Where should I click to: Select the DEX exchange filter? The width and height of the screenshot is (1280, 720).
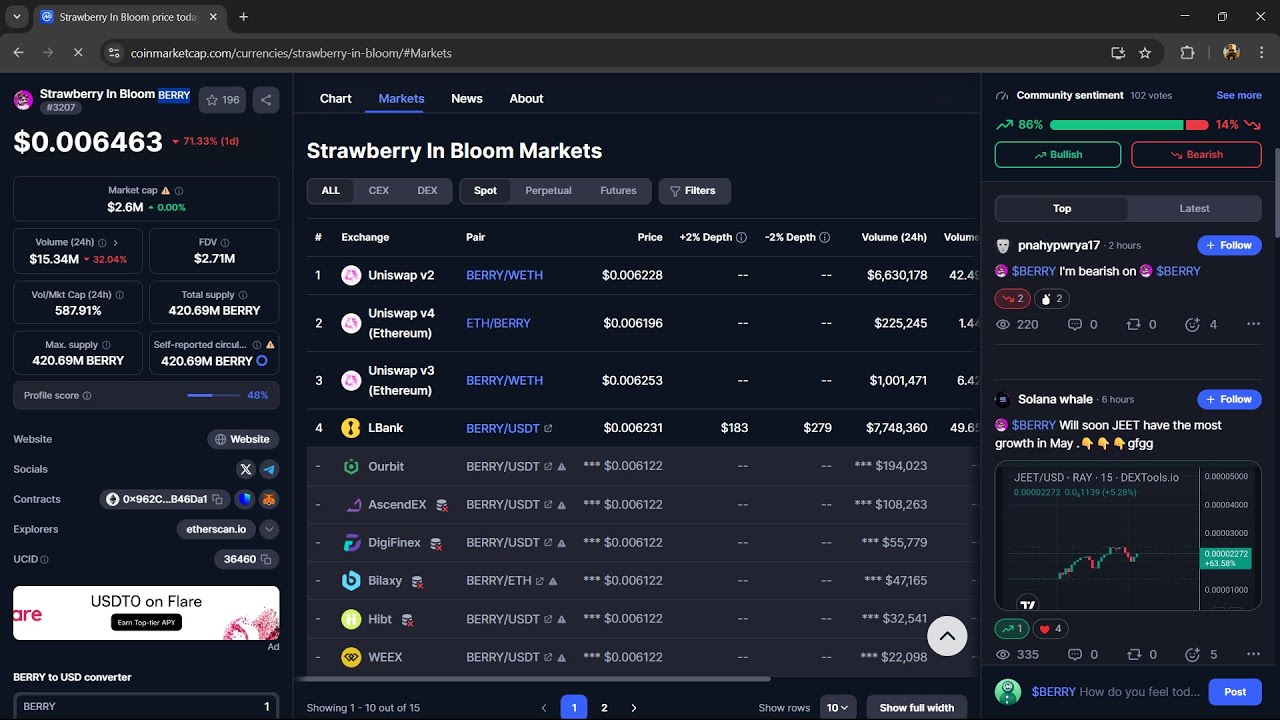click(427, 191)
